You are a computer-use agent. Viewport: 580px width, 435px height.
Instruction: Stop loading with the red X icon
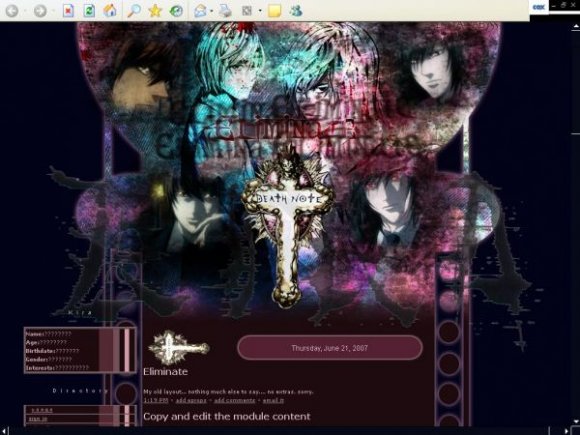[x=68, y=11]
